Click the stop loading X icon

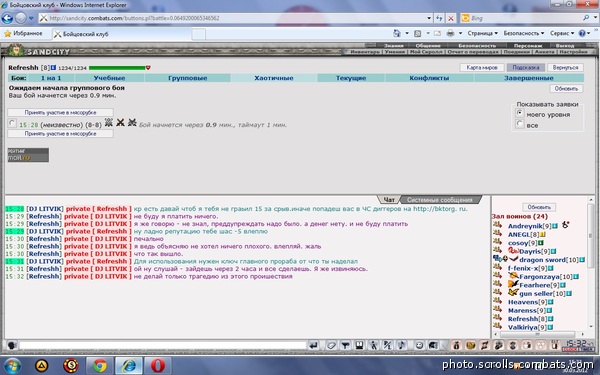tap(451, 18)
